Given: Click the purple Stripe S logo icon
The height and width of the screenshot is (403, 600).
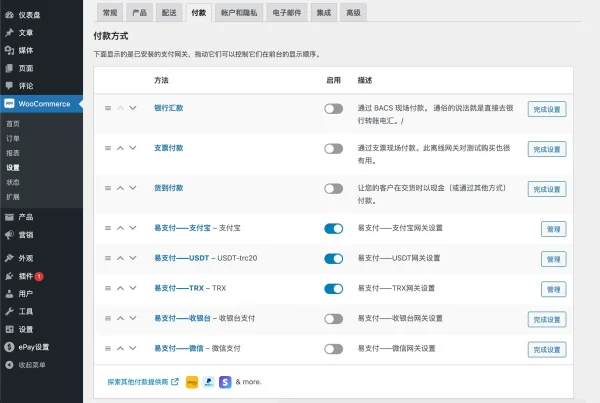Looking at the screenshot, I should point(225,382).
